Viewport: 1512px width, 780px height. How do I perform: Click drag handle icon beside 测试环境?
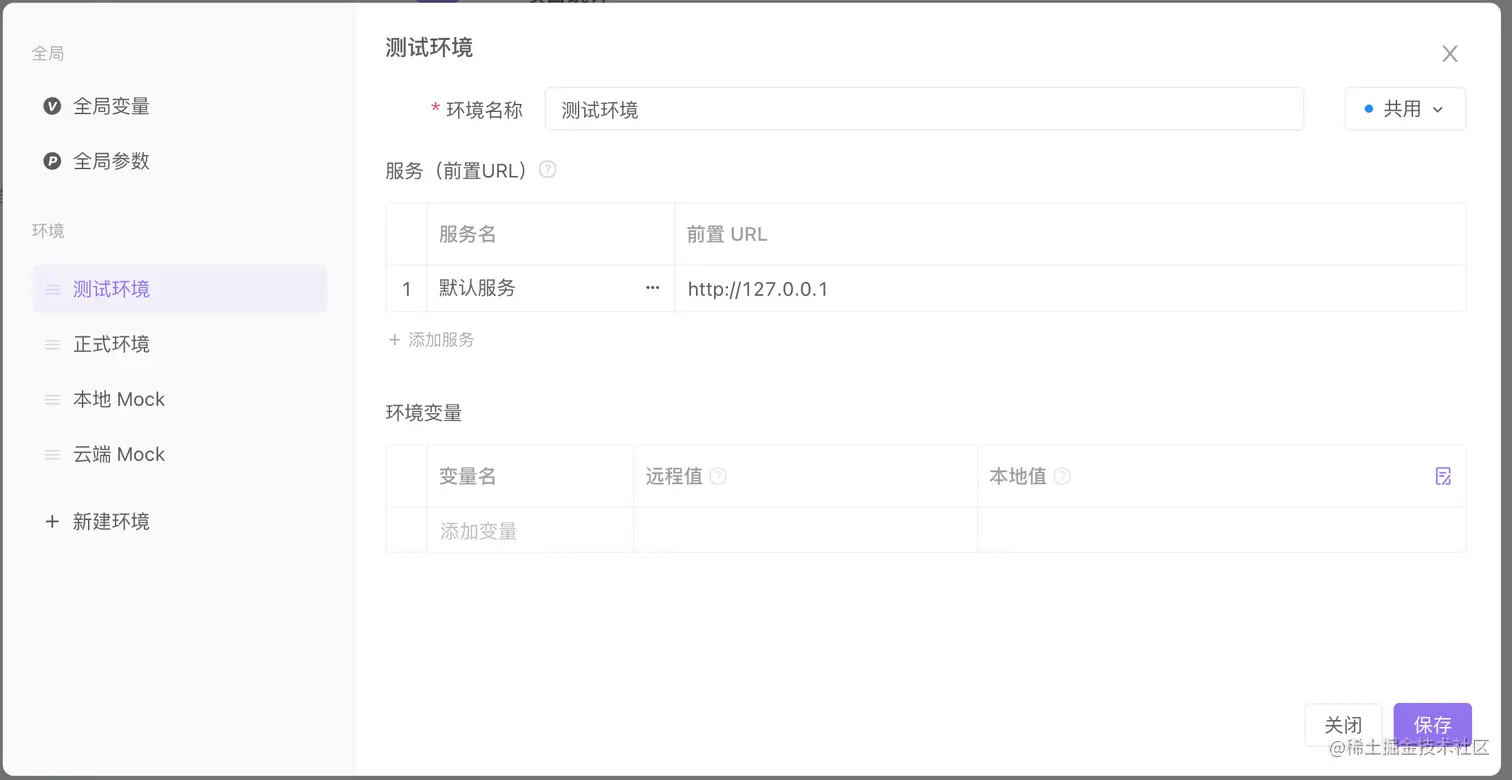[x=52, y=290]
